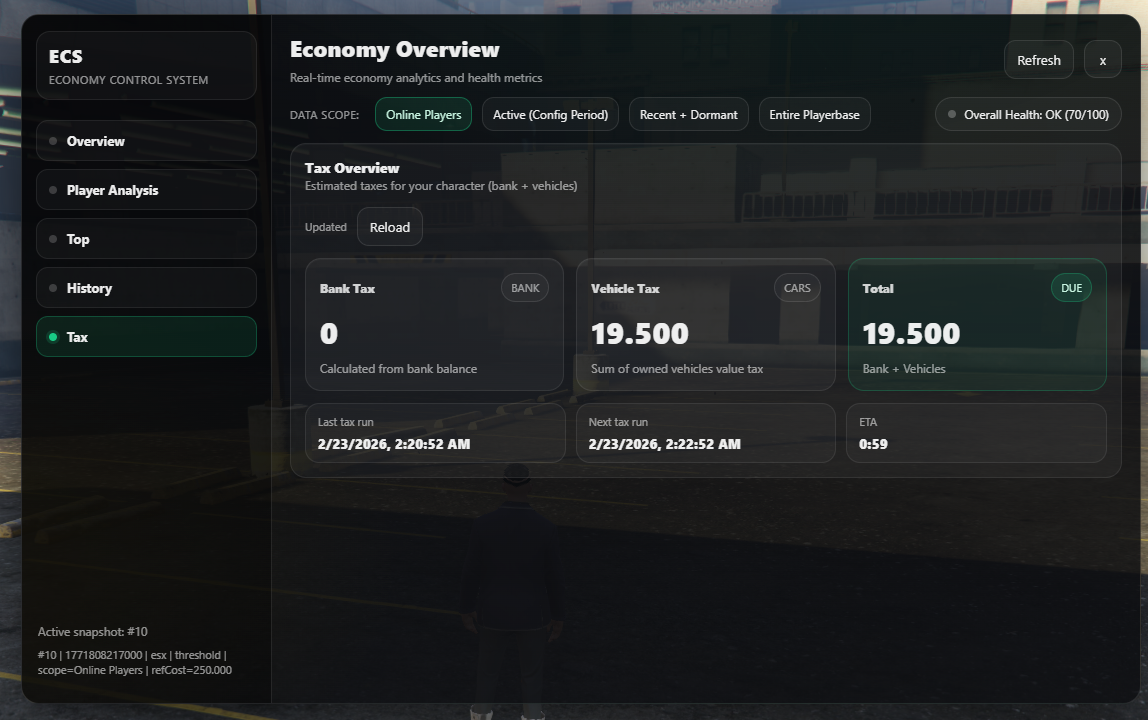Image resolution: width=1148 pixels, height=720 pixels.
Task: Click the 'Bank + Vehicles' caption
Action: point(904,368)
